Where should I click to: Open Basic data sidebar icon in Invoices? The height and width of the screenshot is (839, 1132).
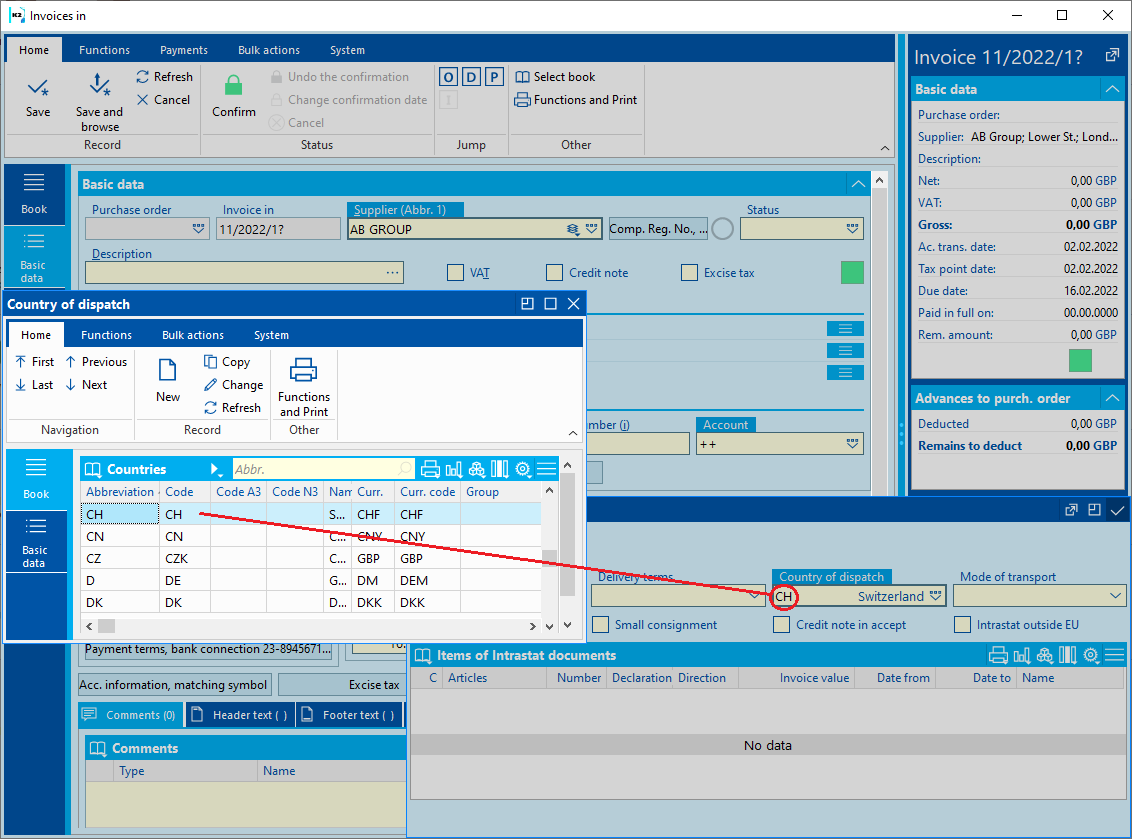(32, 258)
